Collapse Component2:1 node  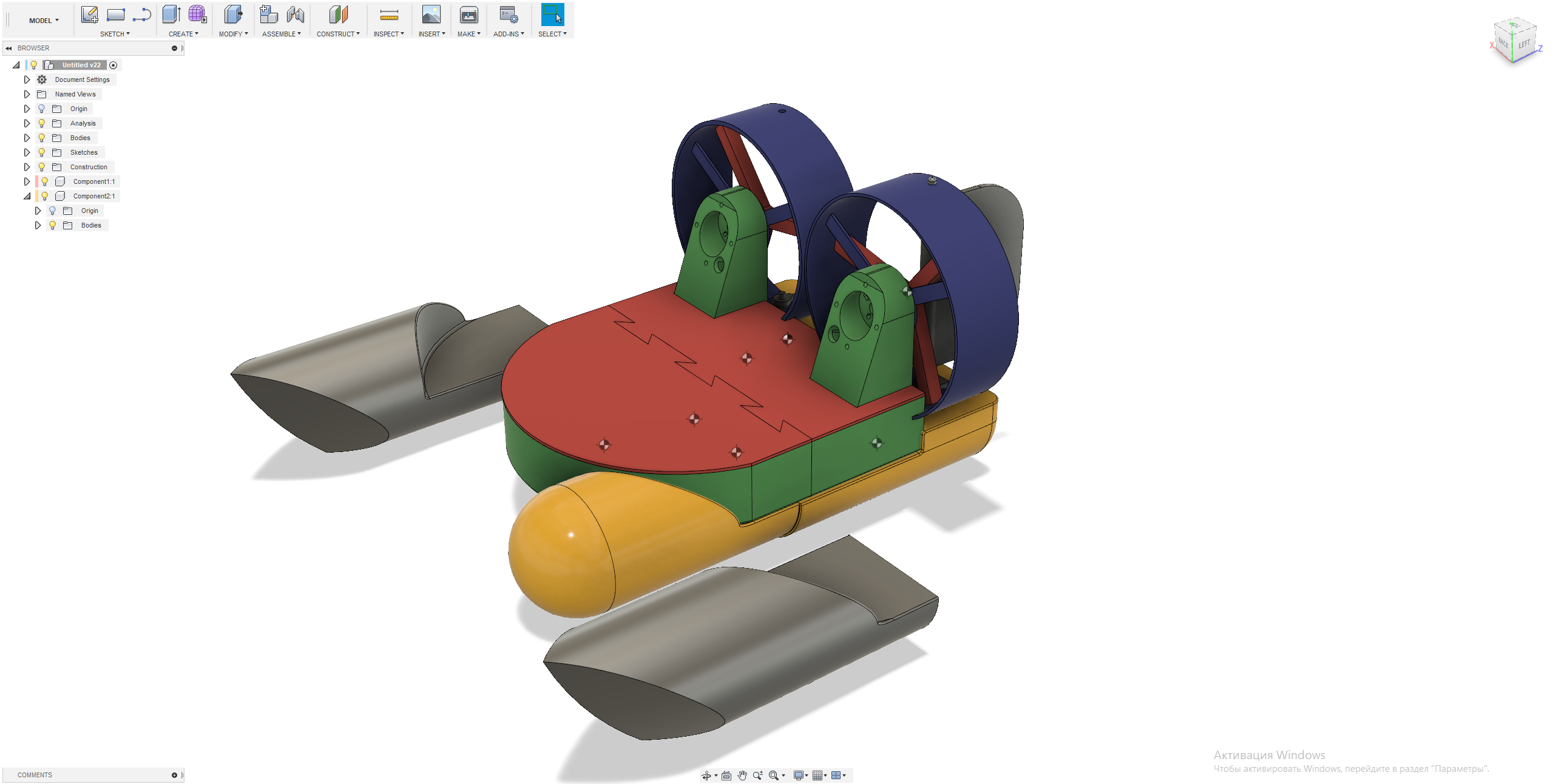pos(27,196)
